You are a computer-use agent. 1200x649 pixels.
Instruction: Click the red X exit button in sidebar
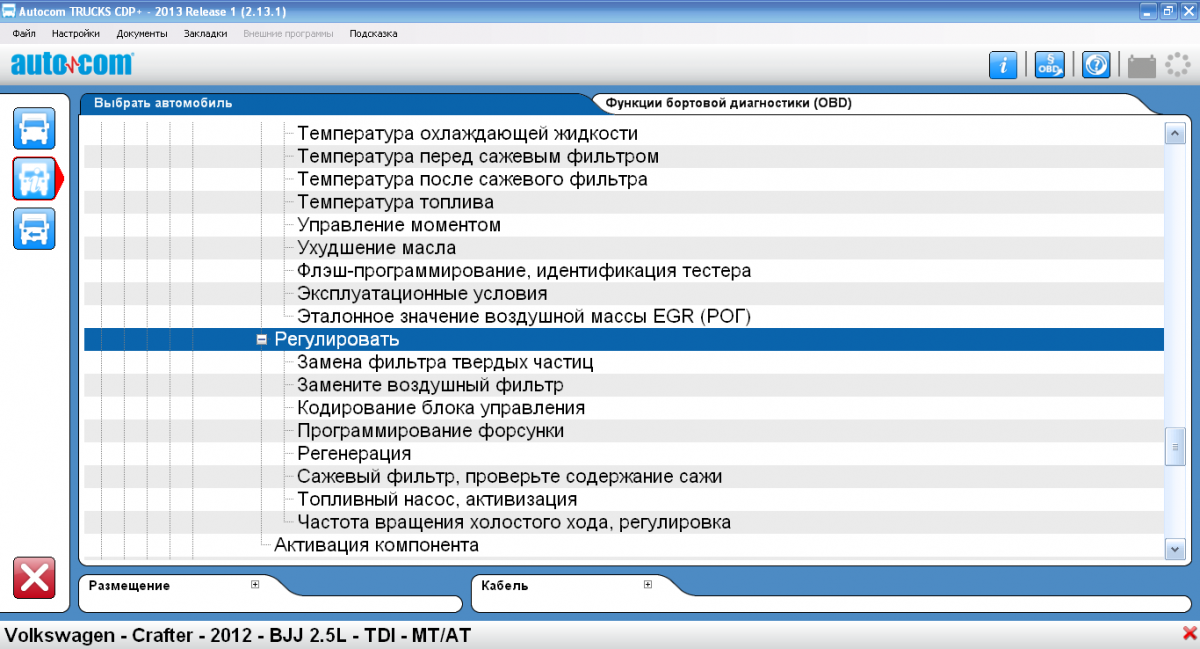[34, 579]
